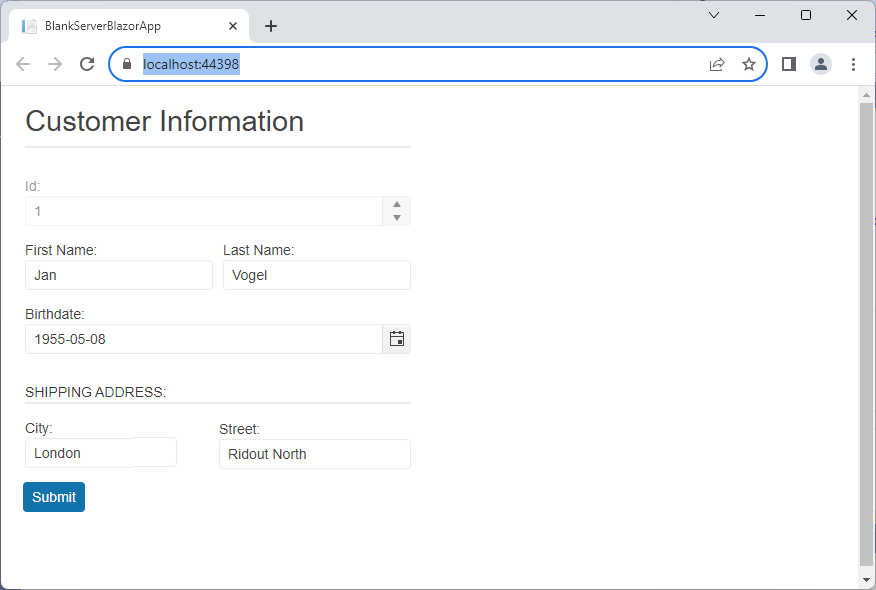The width and height of the screenshot is (876, 590).
Task: Click the Customer Information heading
Action: 164,121
